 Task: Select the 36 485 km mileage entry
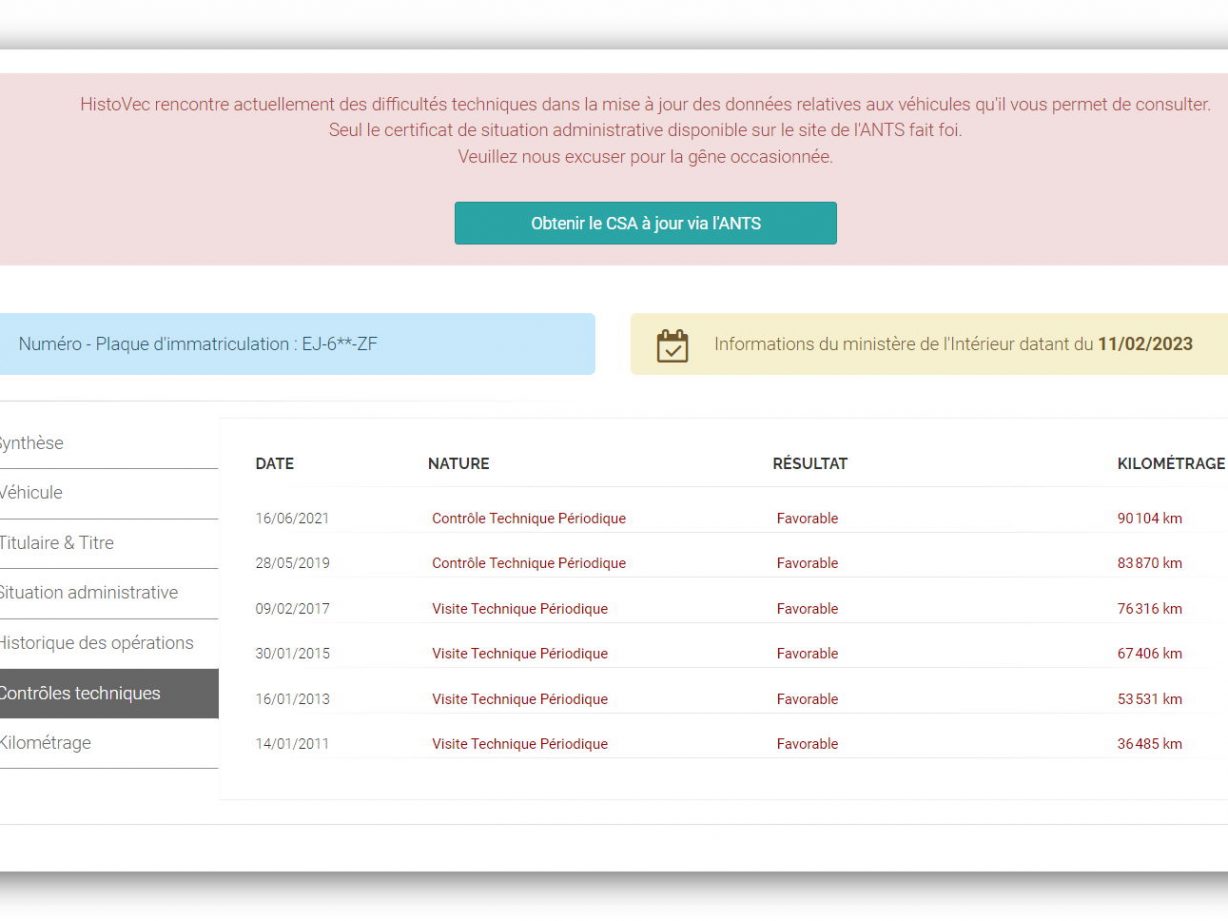pyautogui.click(x=1149, y=743)
